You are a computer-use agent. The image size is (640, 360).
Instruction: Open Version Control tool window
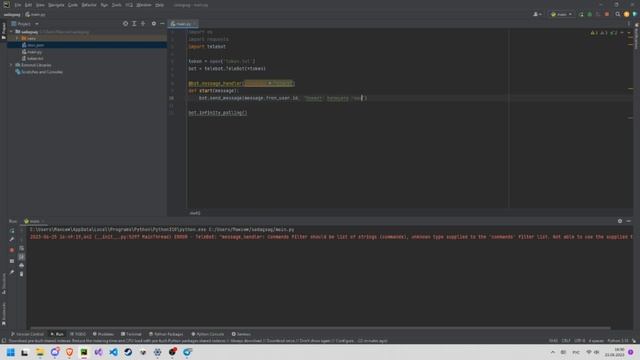tap(27, 334)
